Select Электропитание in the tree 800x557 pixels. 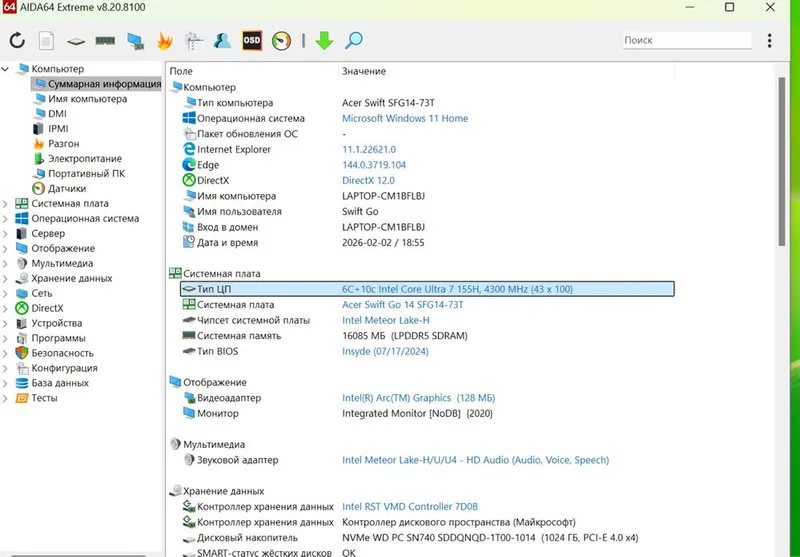click(78, 159)
